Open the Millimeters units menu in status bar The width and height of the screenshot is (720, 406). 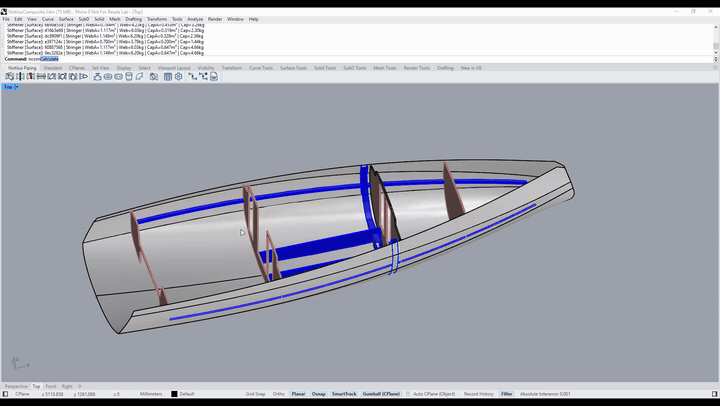point(151,394)
